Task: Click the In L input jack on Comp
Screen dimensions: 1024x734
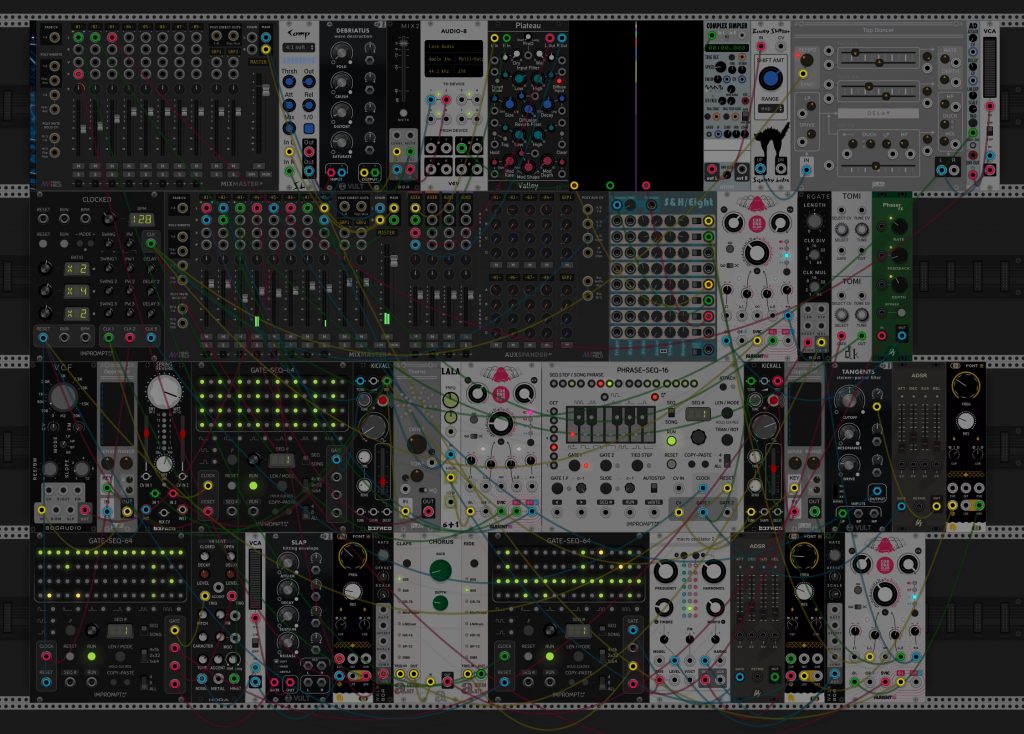Action: 289,152
